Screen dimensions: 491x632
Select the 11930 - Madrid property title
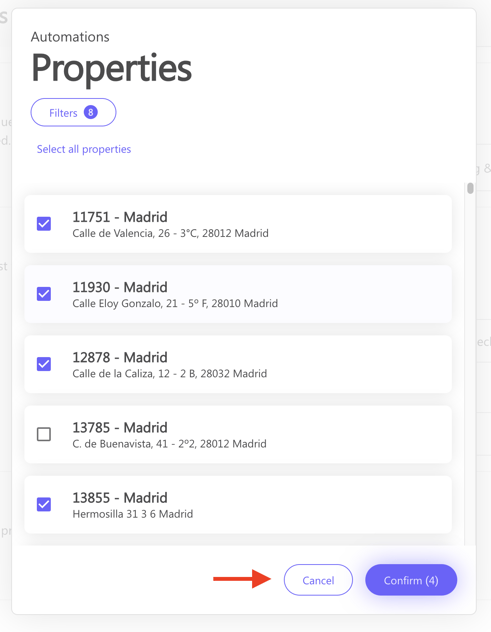(x=120, y=287)
